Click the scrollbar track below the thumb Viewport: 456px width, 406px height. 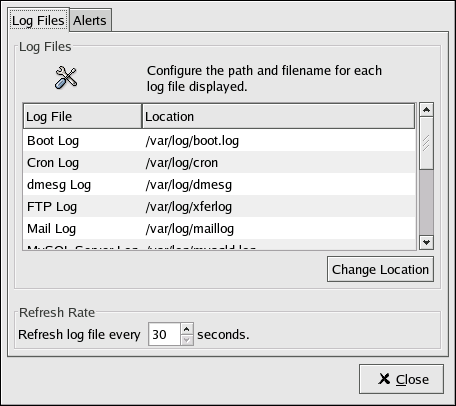click(426, 202)
